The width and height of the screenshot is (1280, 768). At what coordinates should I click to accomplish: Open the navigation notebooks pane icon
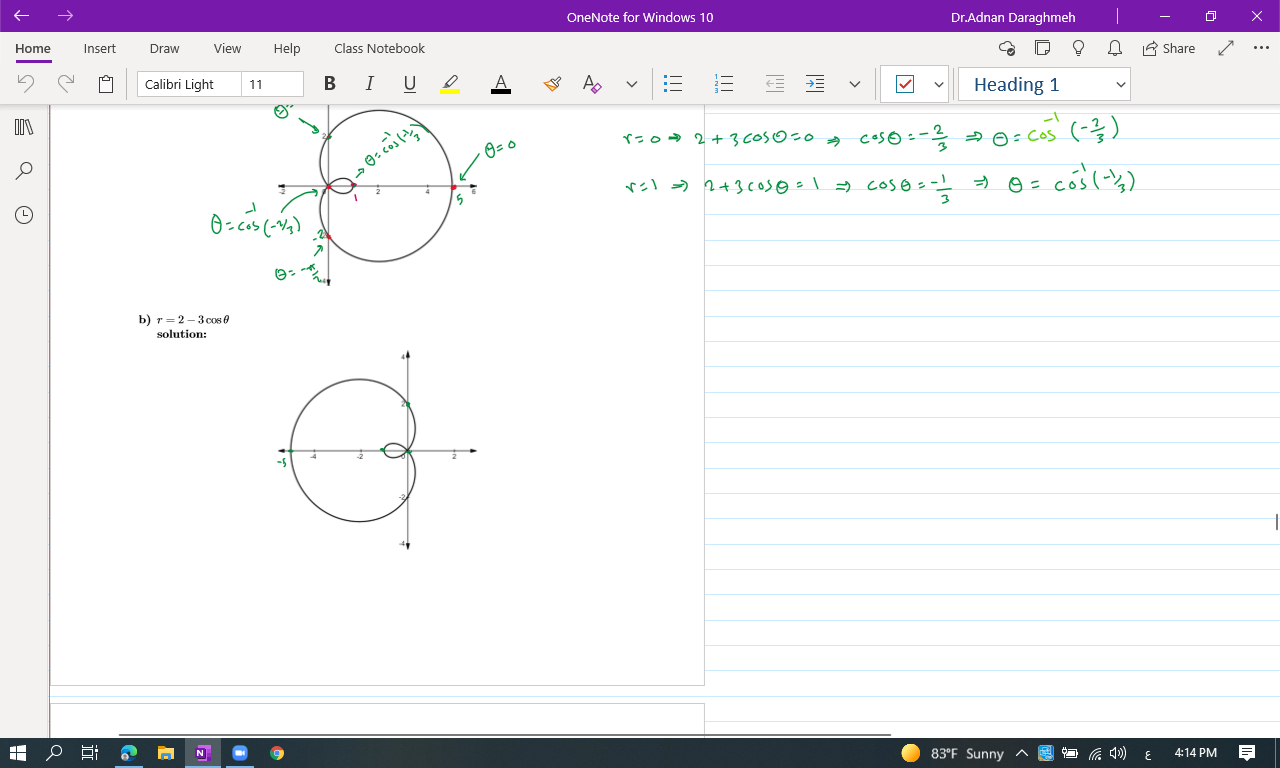tap(24, 127)
